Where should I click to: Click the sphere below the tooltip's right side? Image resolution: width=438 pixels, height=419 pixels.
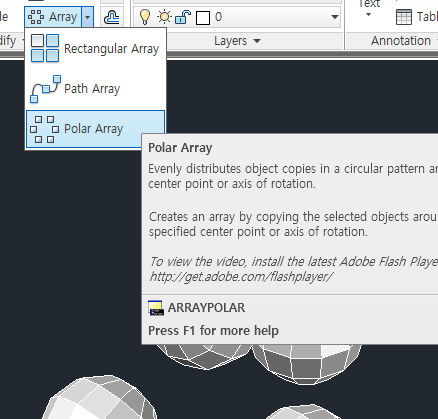[307, 364]
